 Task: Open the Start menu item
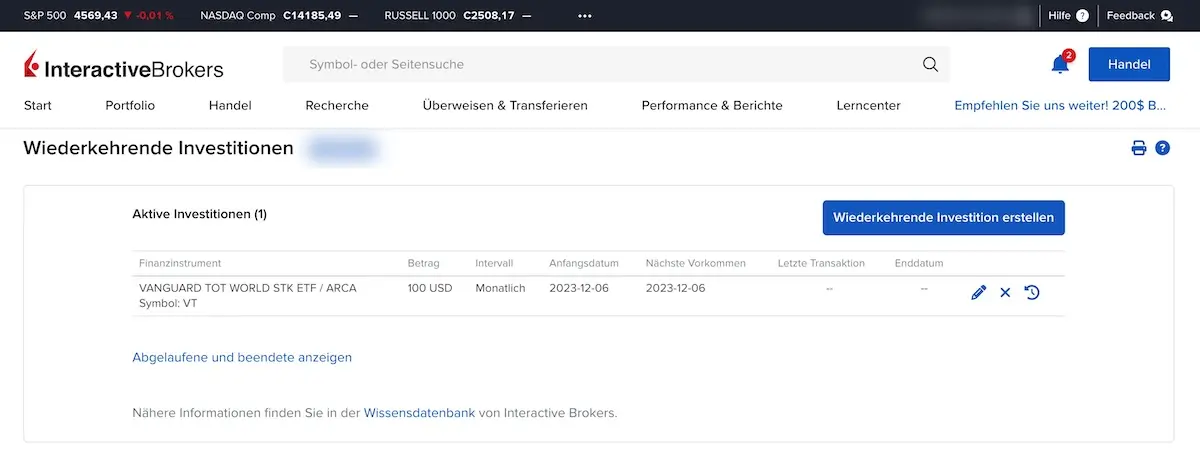coord(38,105)
